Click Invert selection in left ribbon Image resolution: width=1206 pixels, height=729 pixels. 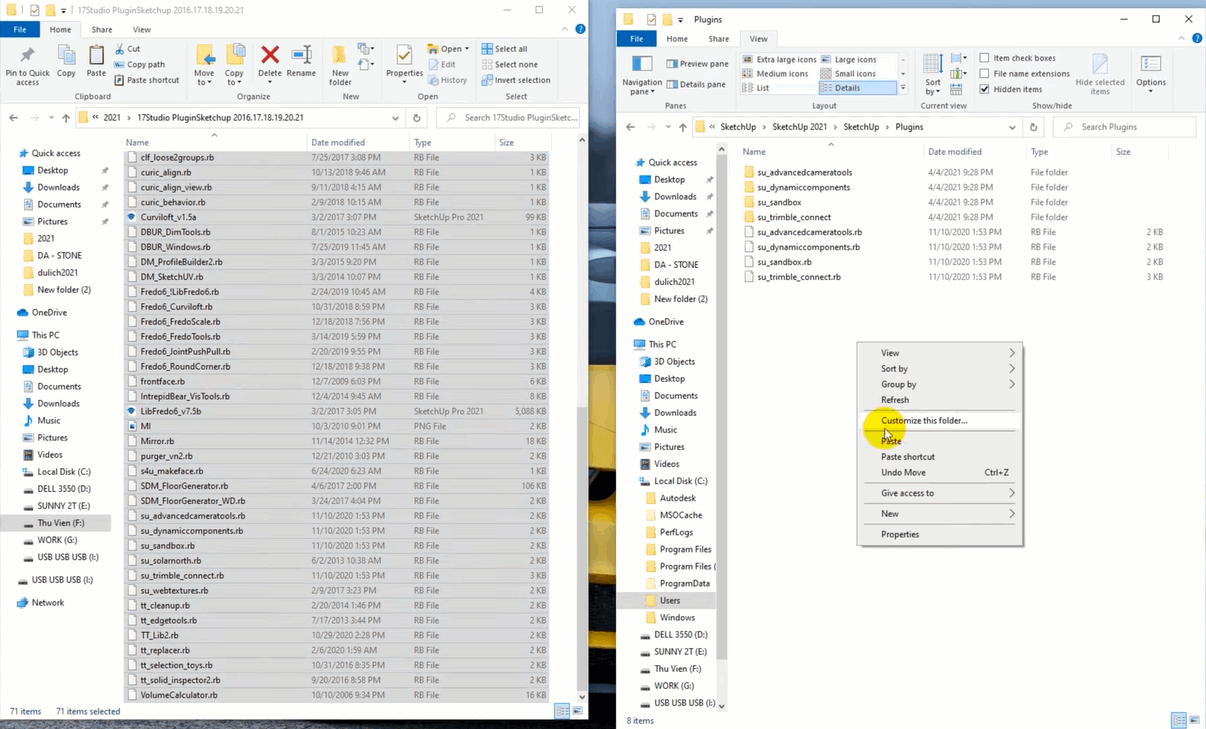tap(515, 80)
